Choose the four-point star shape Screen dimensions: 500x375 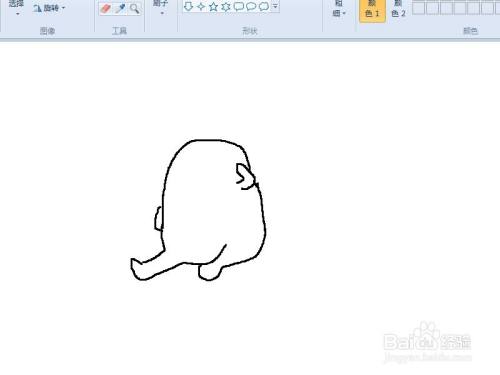pyautogui.click(x=201, y=6)
